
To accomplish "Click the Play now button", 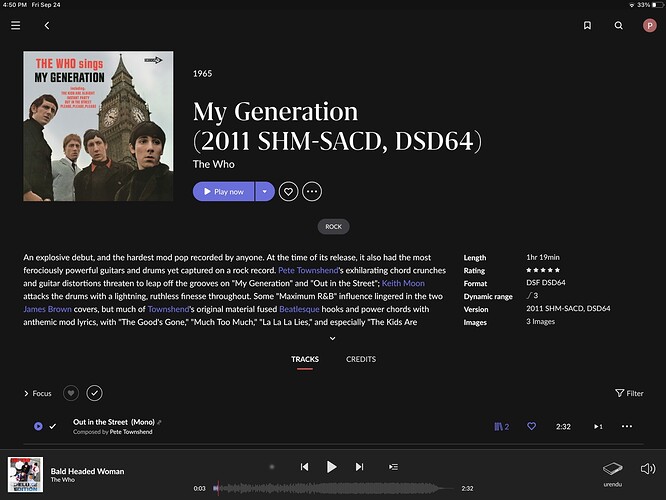I will pos(223,192).
